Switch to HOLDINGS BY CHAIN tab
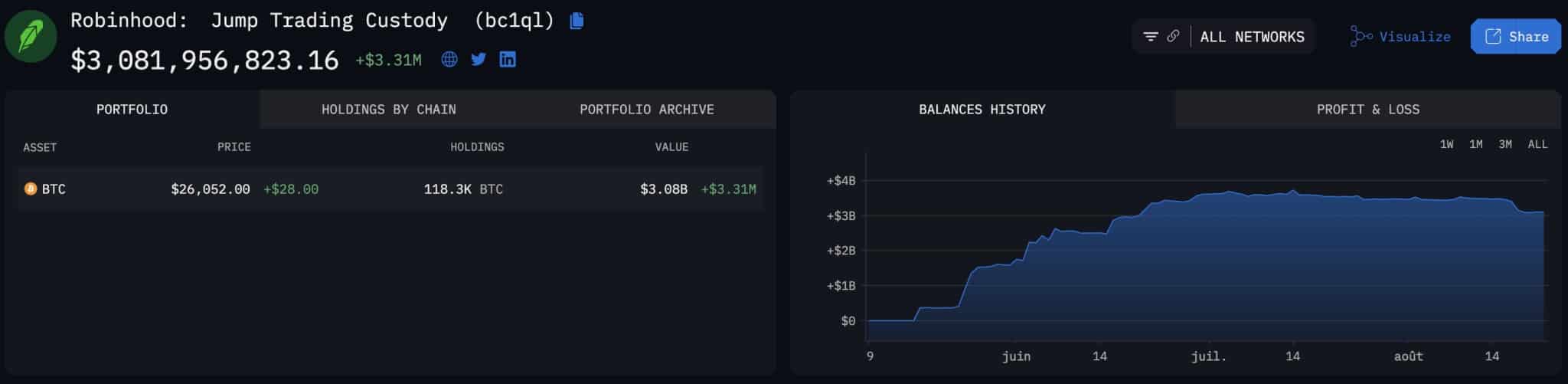 tap(389, 110)
